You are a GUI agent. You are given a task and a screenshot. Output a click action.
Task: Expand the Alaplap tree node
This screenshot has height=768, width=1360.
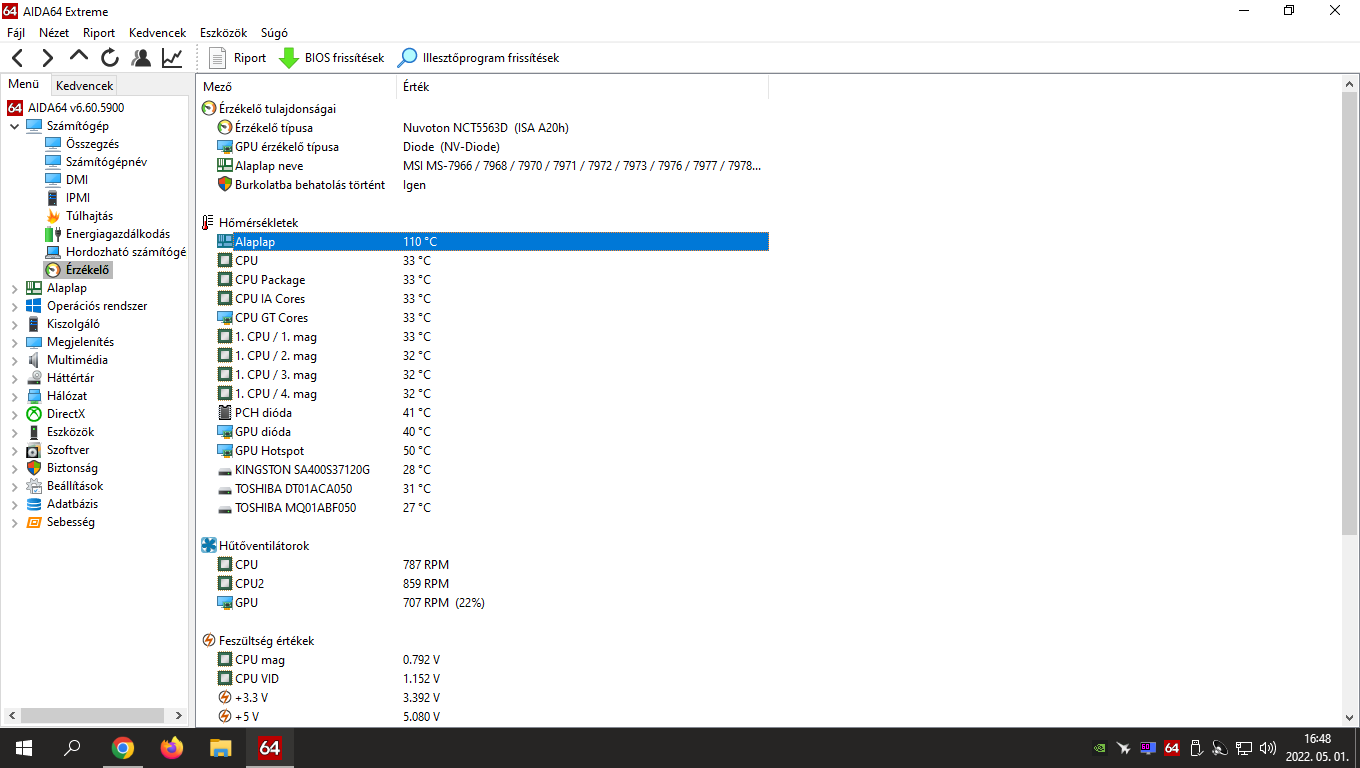tap(14, 288)
